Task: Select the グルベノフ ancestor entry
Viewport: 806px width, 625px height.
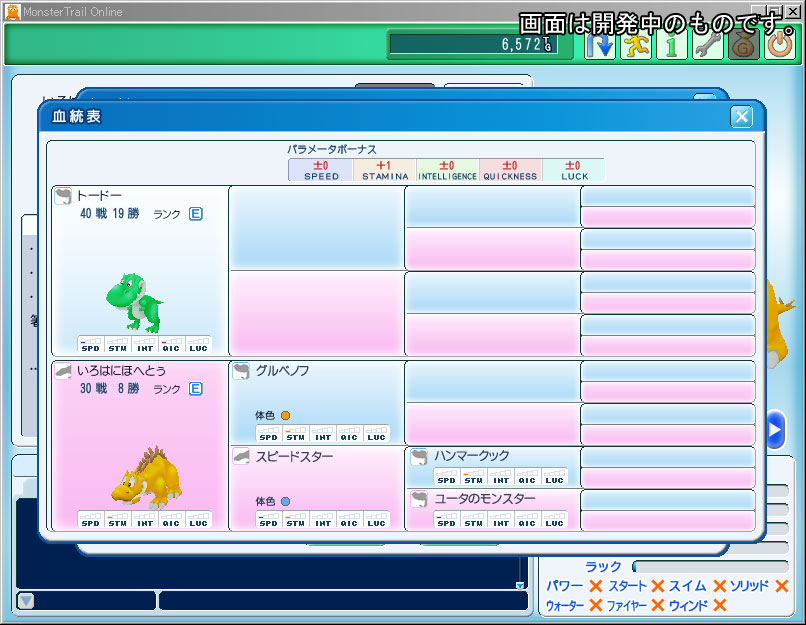Action: 281,371
